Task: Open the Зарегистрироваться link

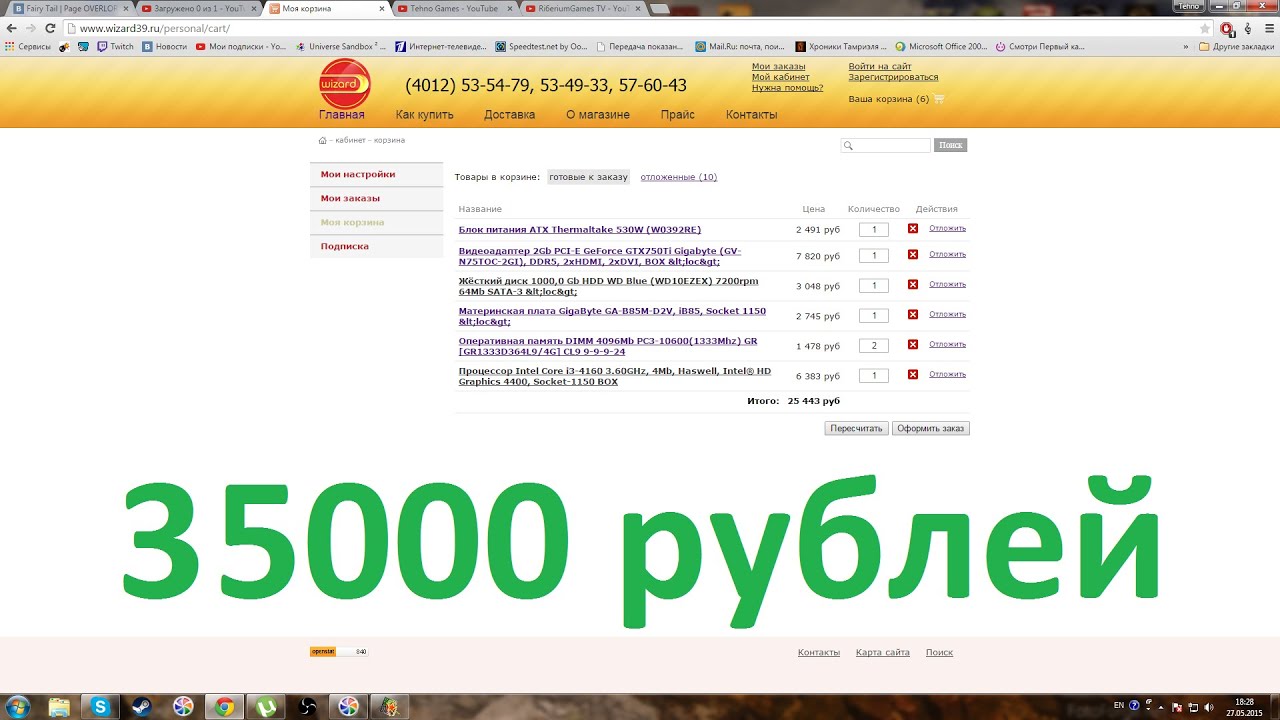Action: coord(893,77)
